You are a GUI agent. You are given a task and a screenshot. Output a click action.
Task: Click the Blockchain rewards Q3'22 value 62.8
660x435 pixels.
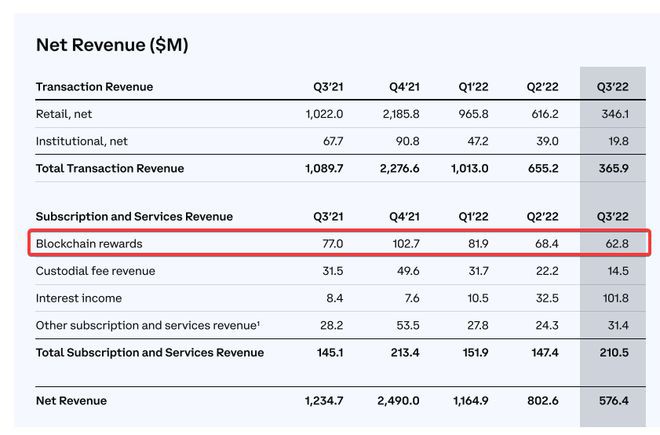click(x=619, y=243)
